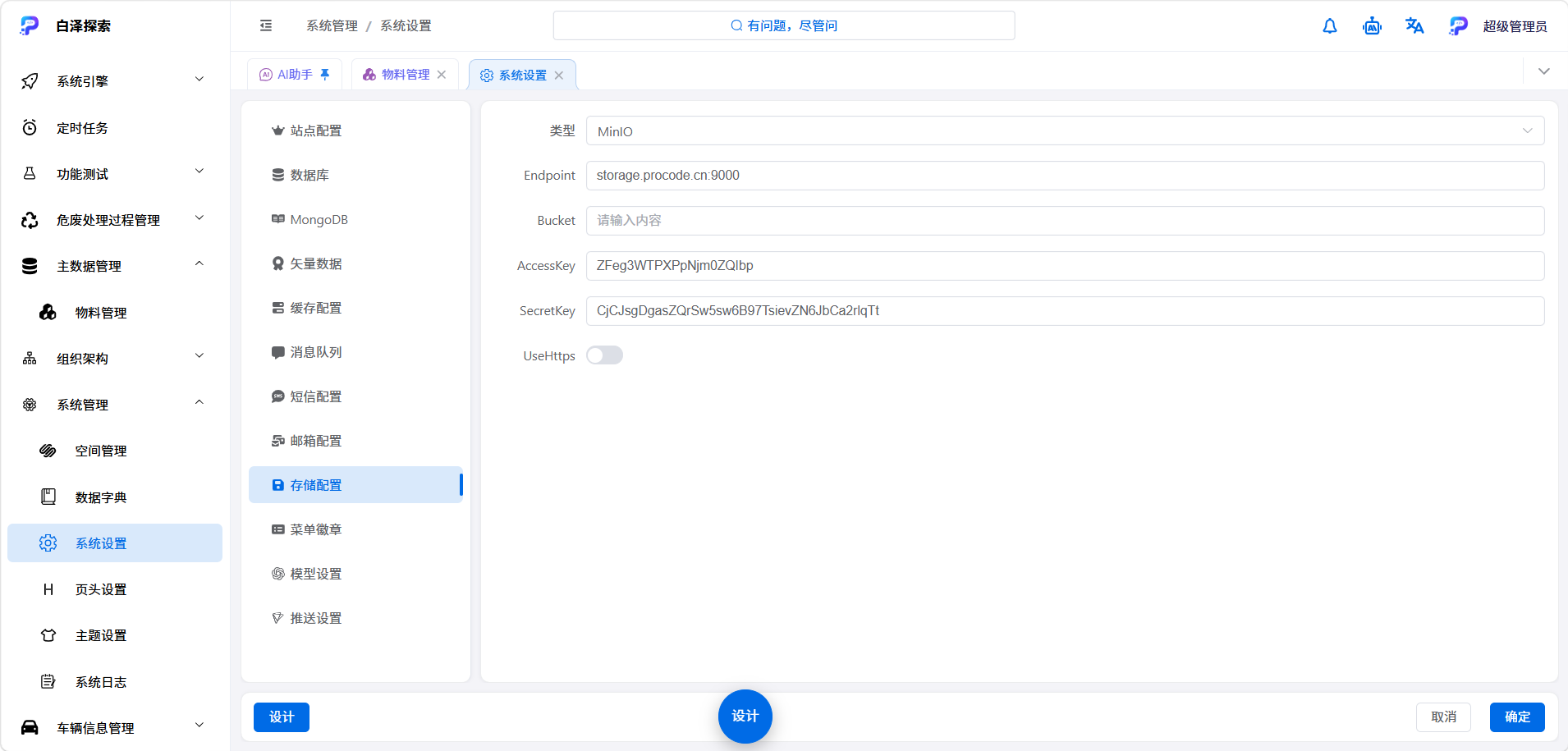
Task: Click the notification bell icon
Action: click(1330, 26)
